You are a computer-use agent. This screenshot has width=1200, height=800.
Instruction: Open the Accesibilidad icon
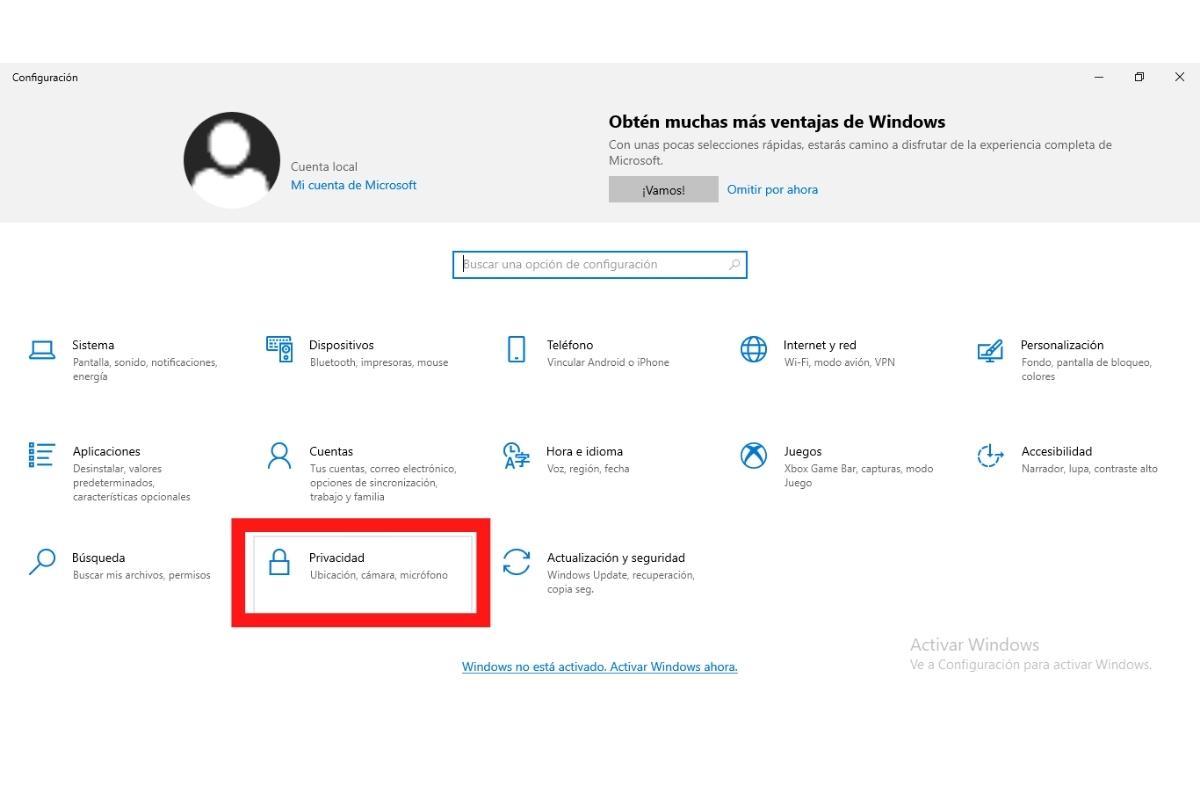990,456
